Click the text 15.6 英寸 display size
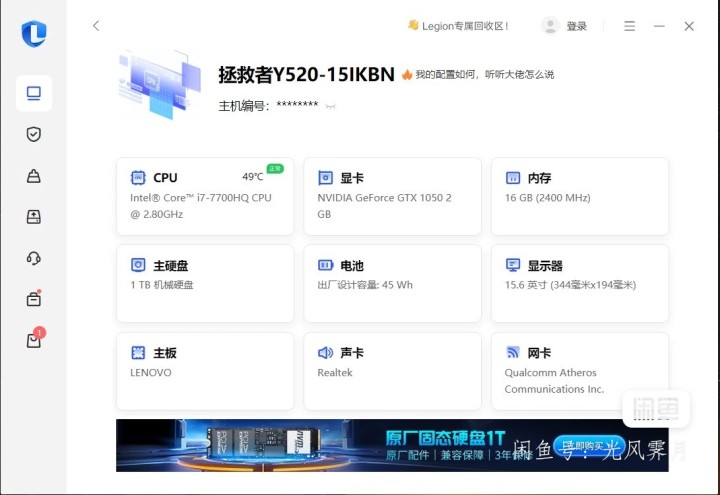The image size is (720, 495). [x=570, y=285]
